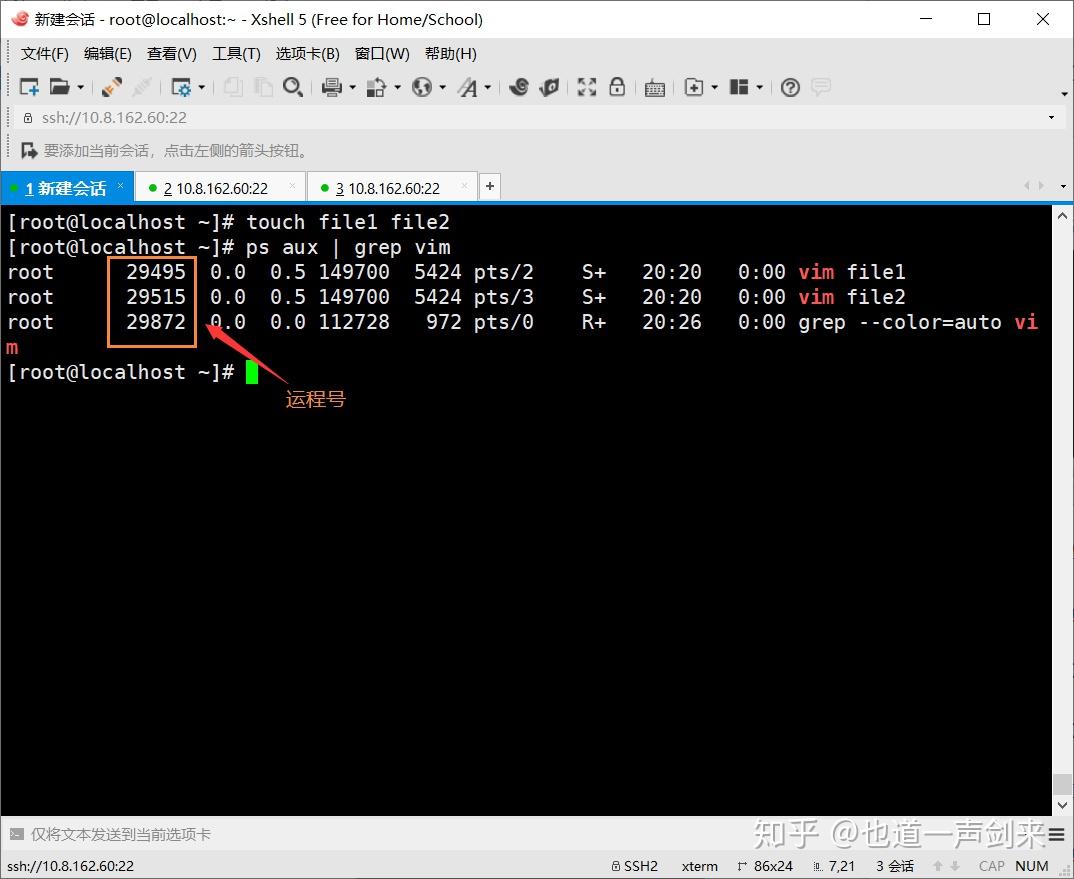The height and width of the screenshot is (879, 1074).
Task: Open the file transfer icon
Action: (x=376, y=87)
